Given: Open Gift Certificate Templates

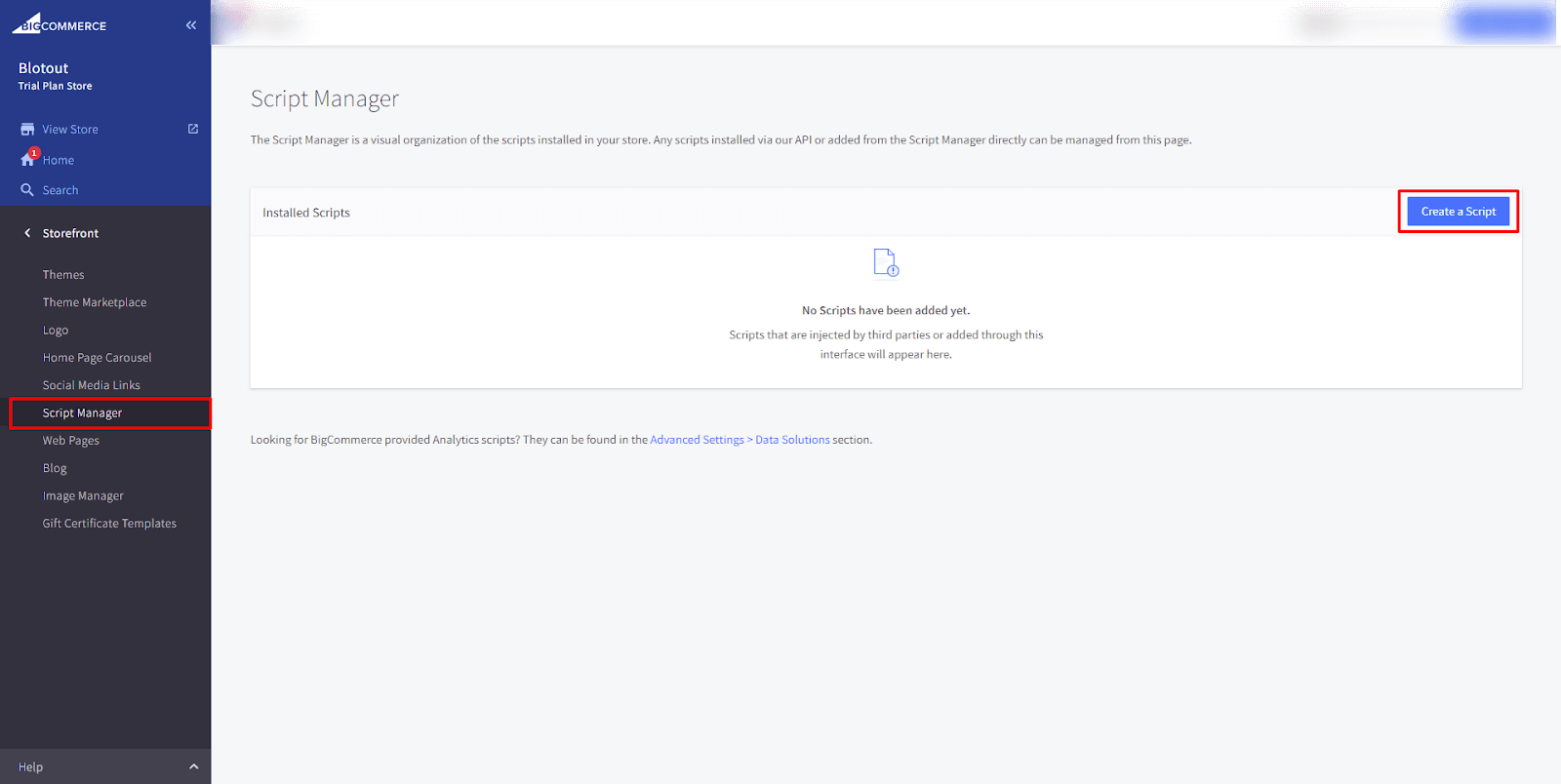Looking at the screenshot, I should tap(109, 524).
